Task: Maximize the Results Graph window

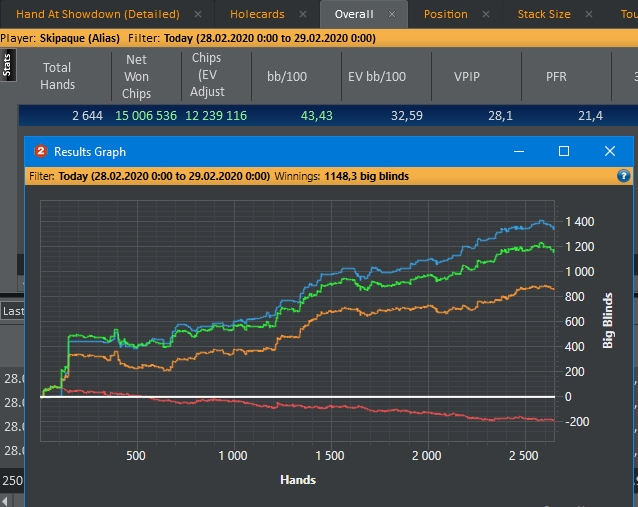Action: tap(564, 151)
